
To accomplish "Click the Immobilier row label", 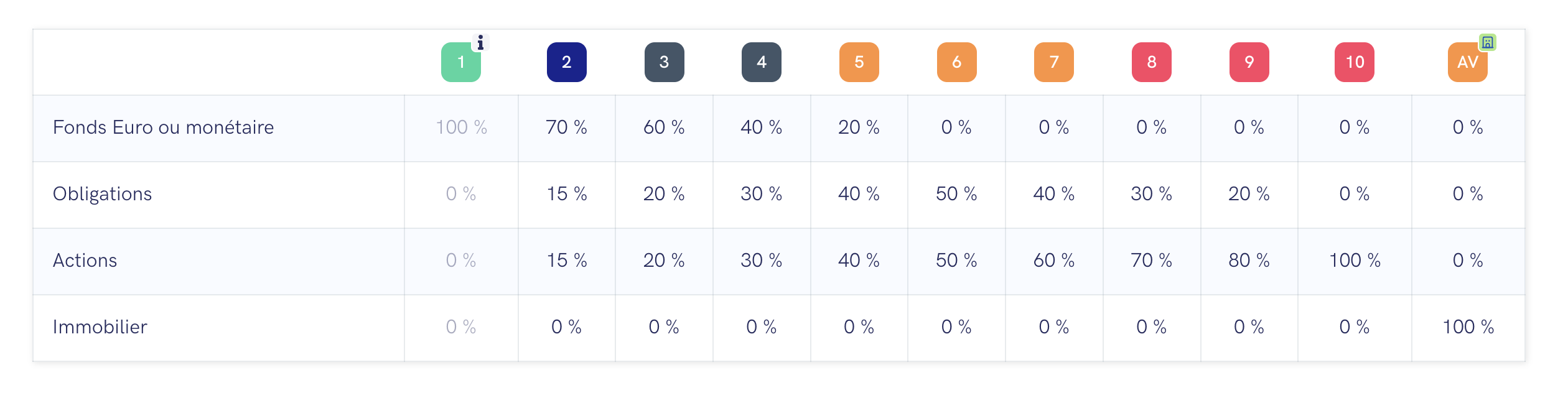I will 100,327.
